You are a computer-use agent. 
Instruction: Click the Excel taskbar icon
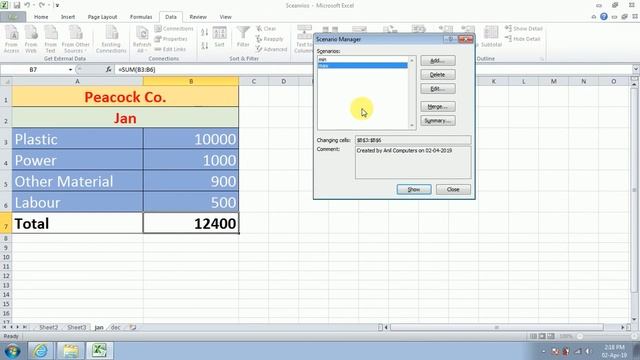[x=99, y=351]
